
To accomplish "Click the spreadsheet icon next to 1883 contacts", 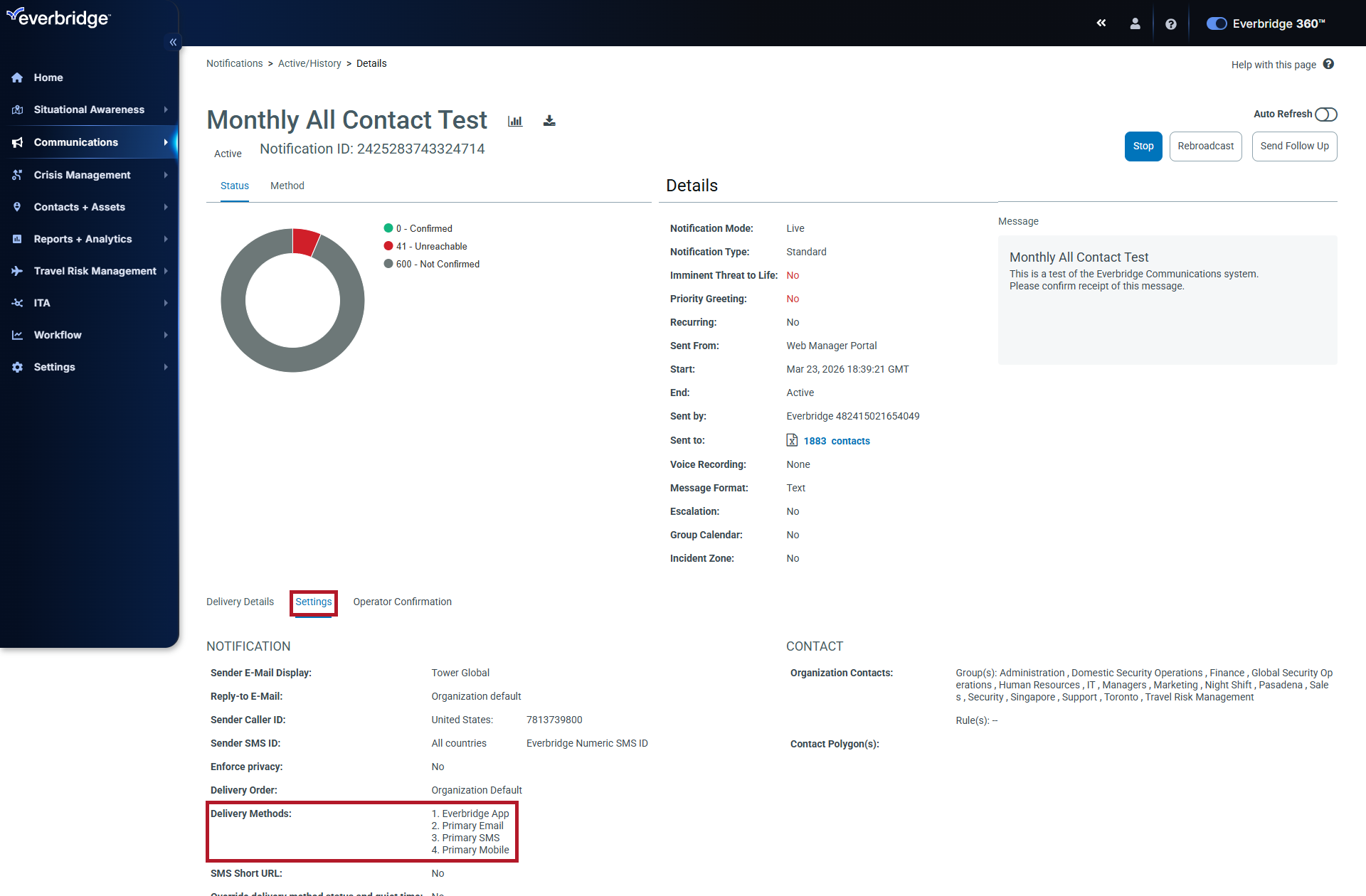I will (x=792, y=440).
